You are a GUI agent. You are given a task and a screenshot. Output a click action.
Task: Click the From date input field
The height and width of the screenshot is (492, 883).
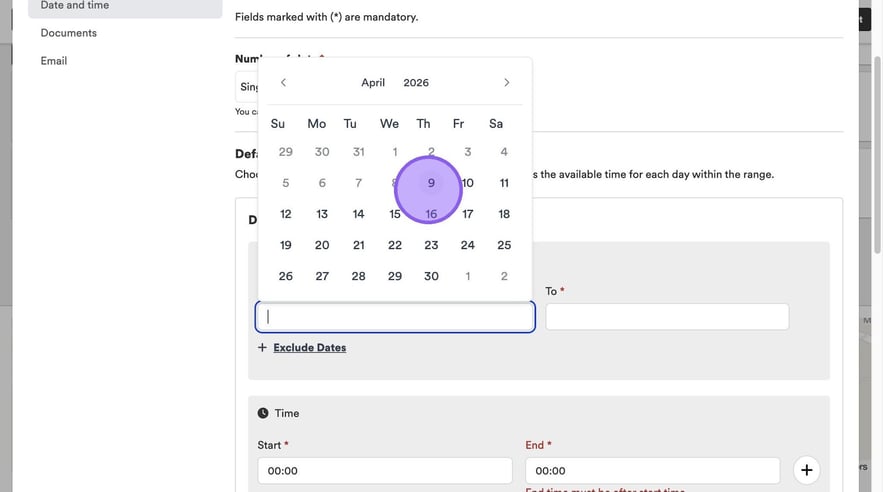[395, 317]
